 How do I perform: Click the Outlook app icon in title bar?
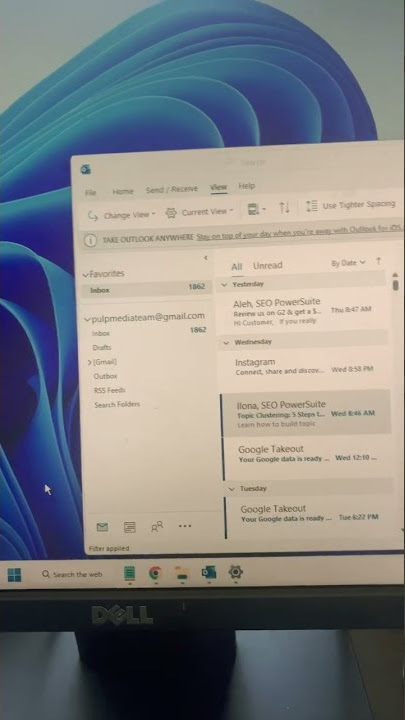click(85, 169)
